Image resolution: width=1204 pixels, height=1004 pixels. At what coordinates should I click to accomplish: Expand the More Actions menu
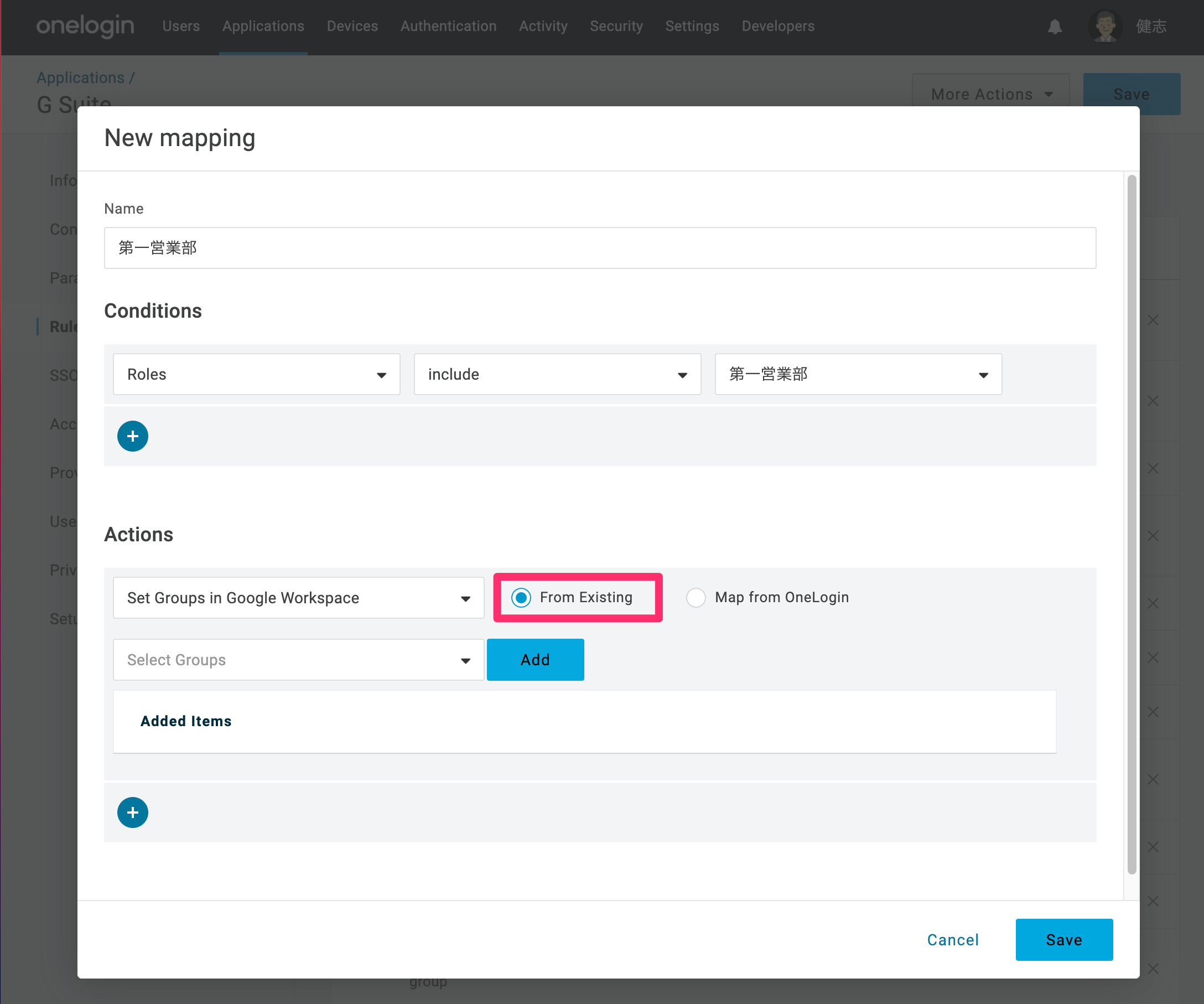coord(991,94)
